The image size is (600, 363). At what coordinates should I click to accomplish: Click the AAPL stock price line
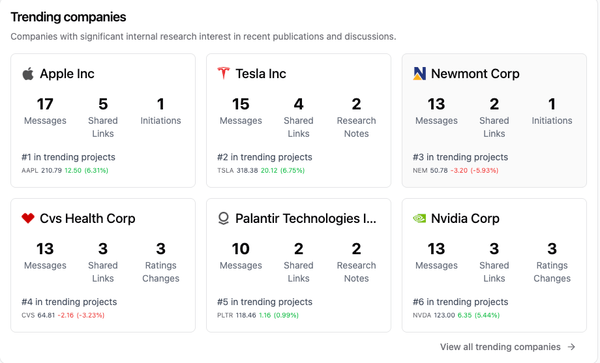tap(65, 171)
